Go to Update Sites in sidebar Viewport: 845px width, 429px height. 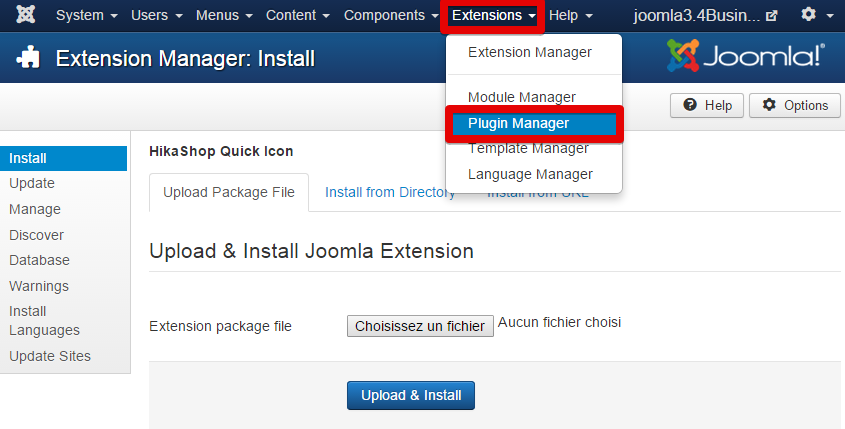point(50,356)
